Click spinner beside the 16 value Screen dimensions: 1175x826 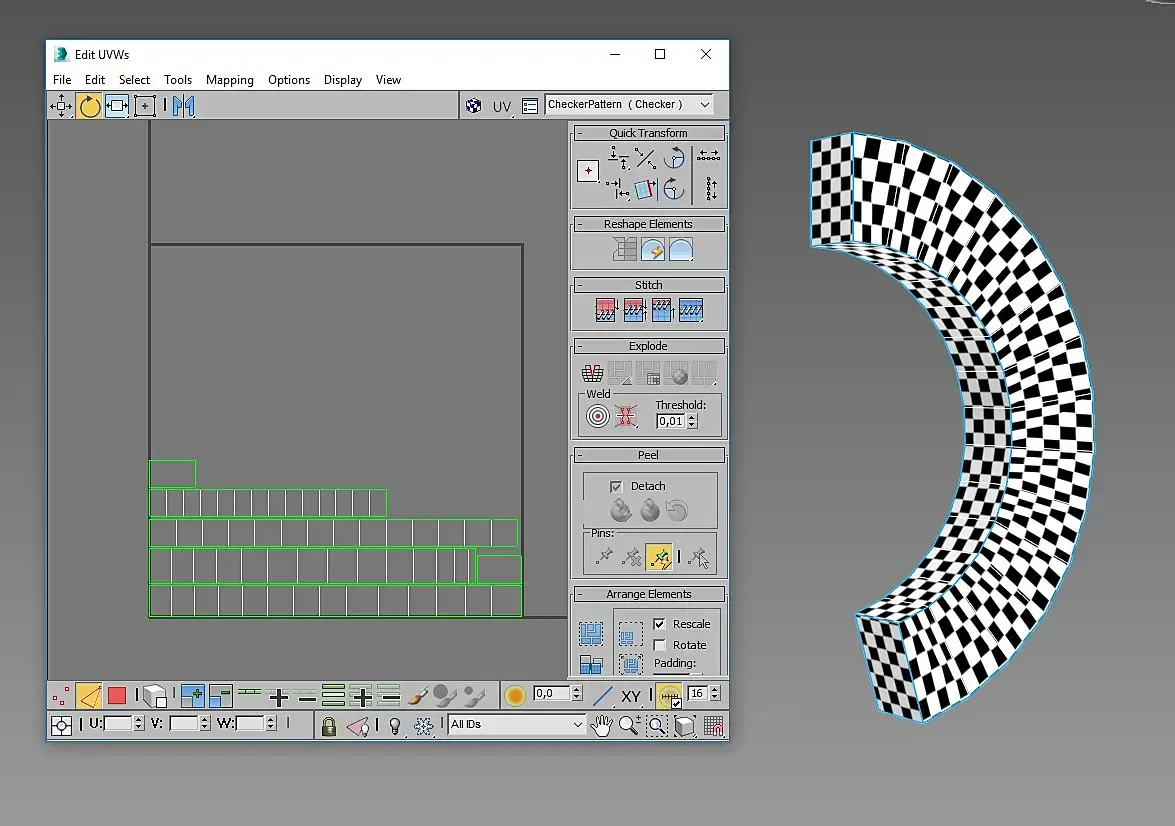click(715, 693)
